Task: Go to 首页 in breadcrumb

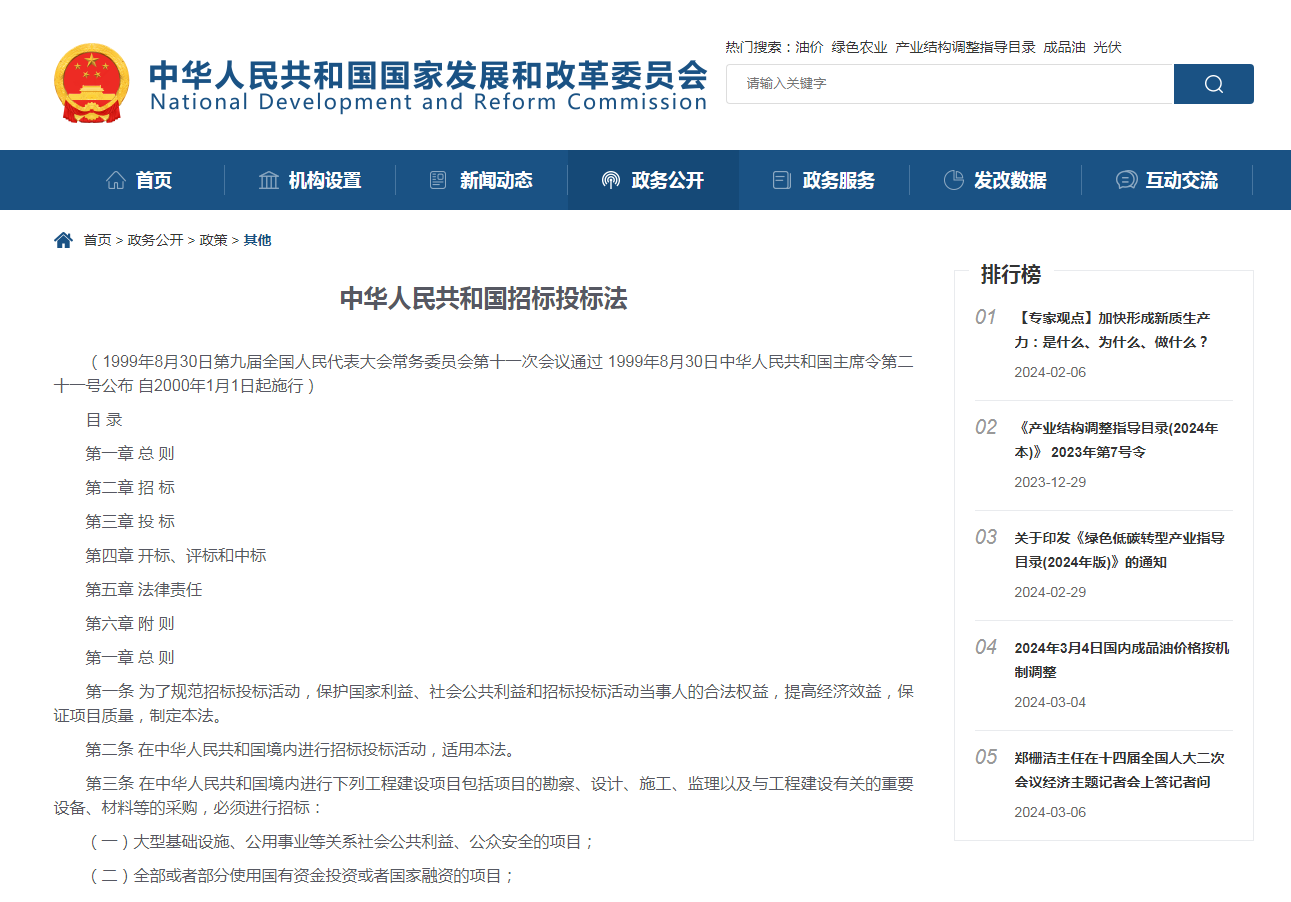Action: click(x=97, y=240)
